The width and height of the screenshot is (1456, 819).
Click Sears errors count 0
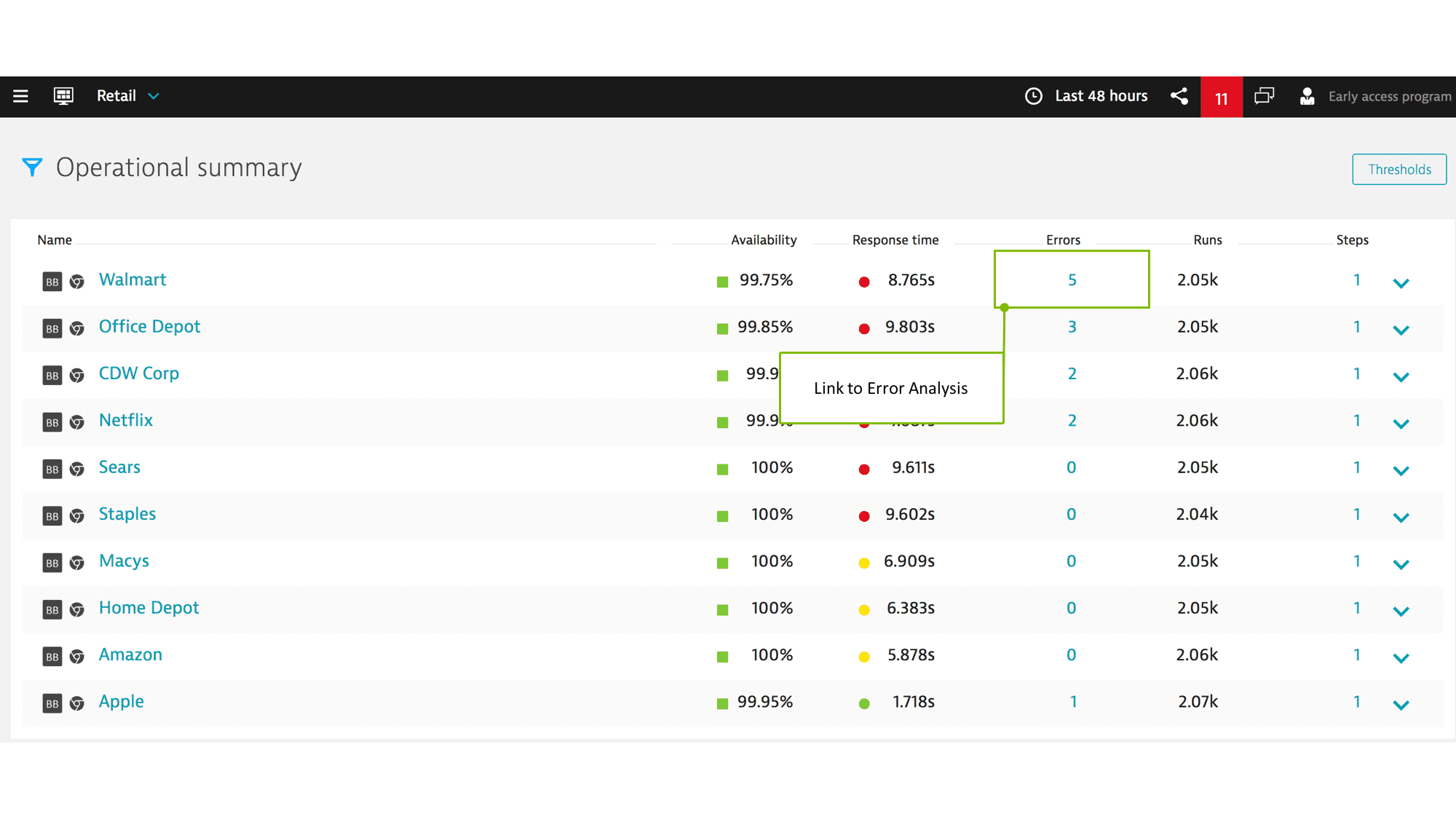[x=1071, y=467]
